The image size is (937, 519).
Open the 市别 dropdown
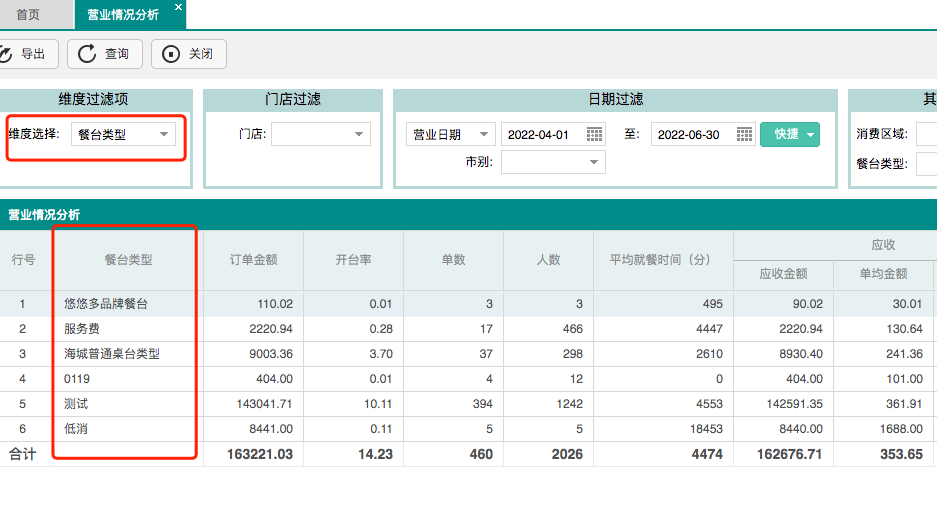tap(594, 162)
